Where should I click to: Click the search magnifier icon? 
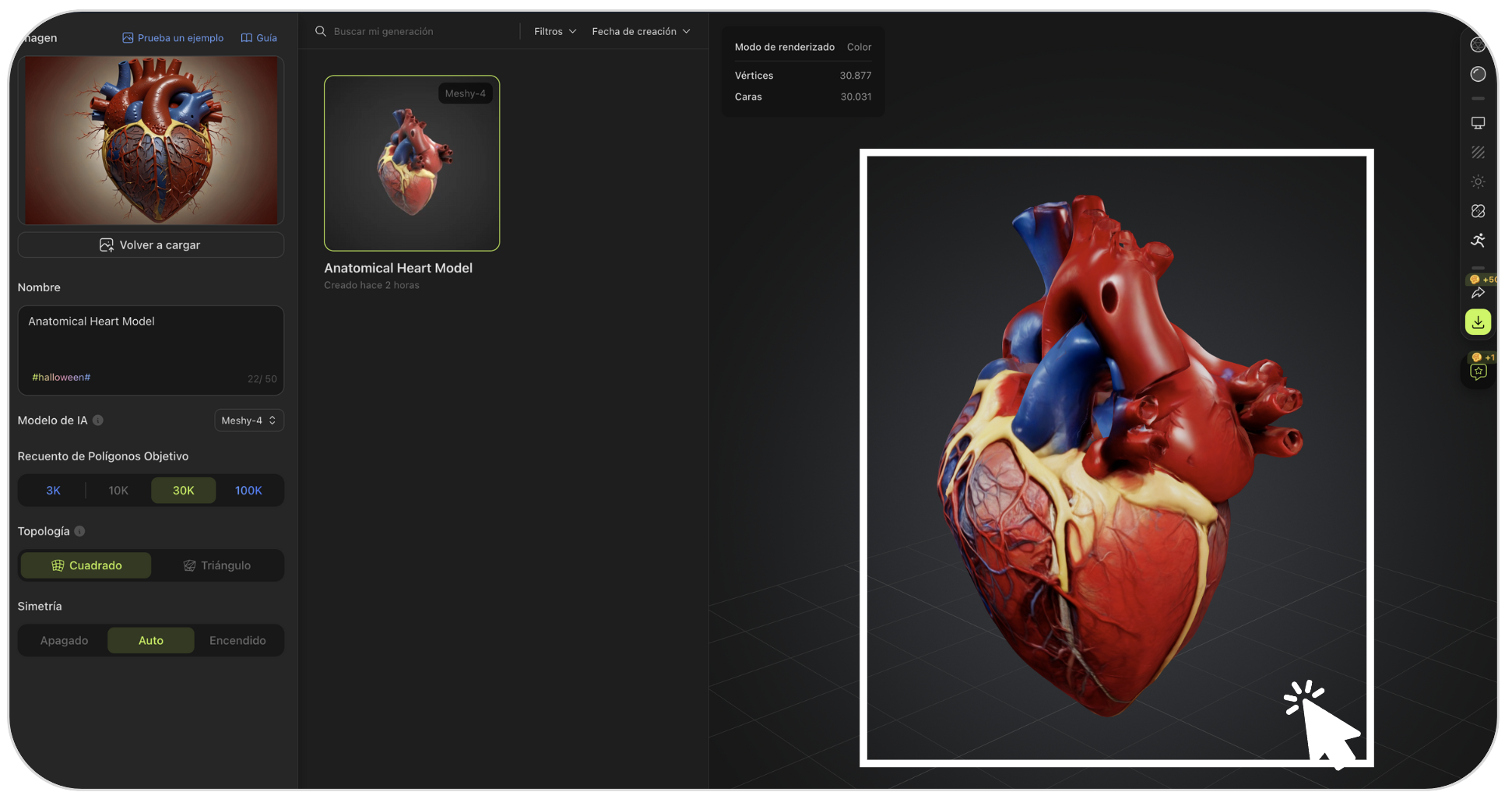coord(320,31)
